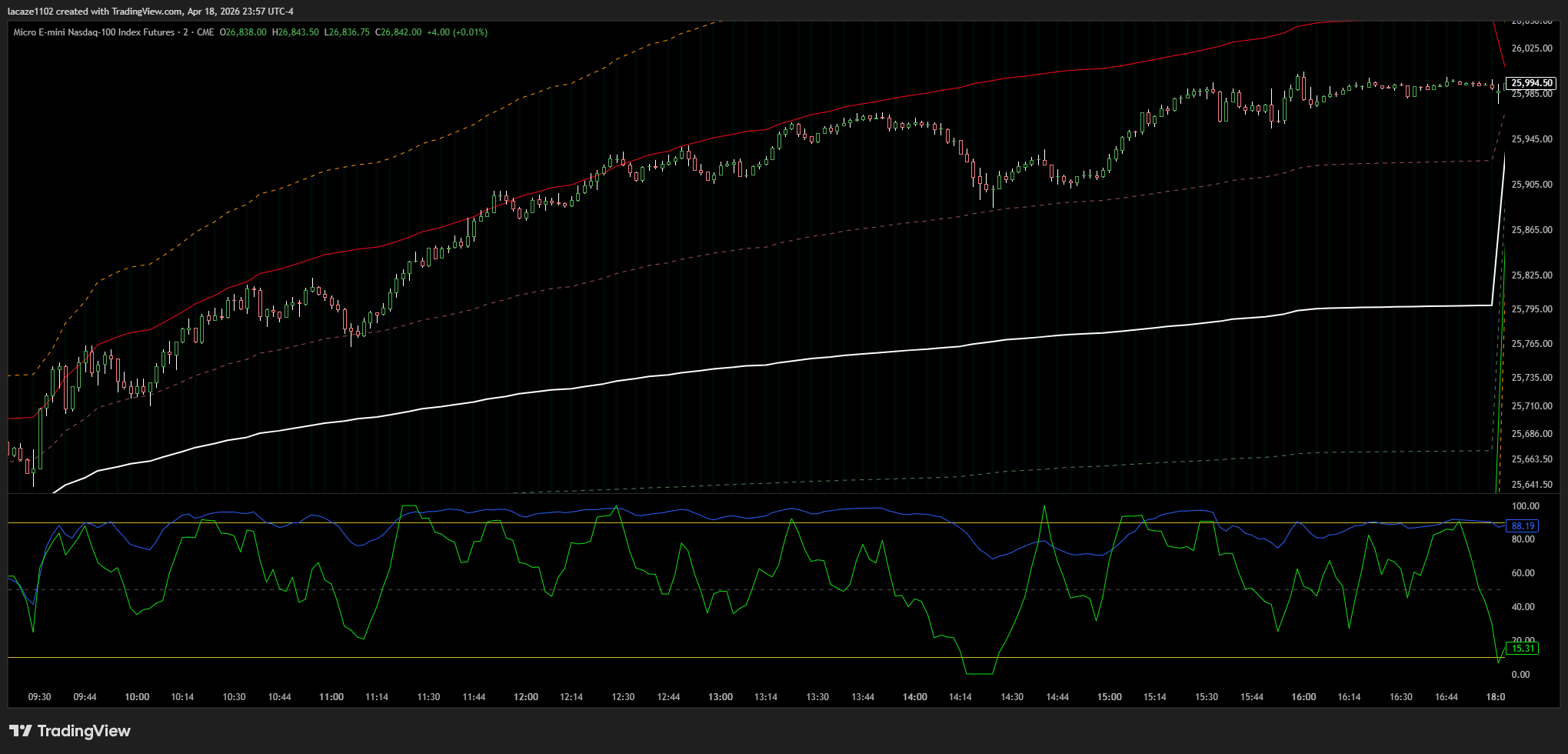This screenshot has height=754, width=1568.
Task: Click the green oscillator value label 15.31
Action: 1523,649
